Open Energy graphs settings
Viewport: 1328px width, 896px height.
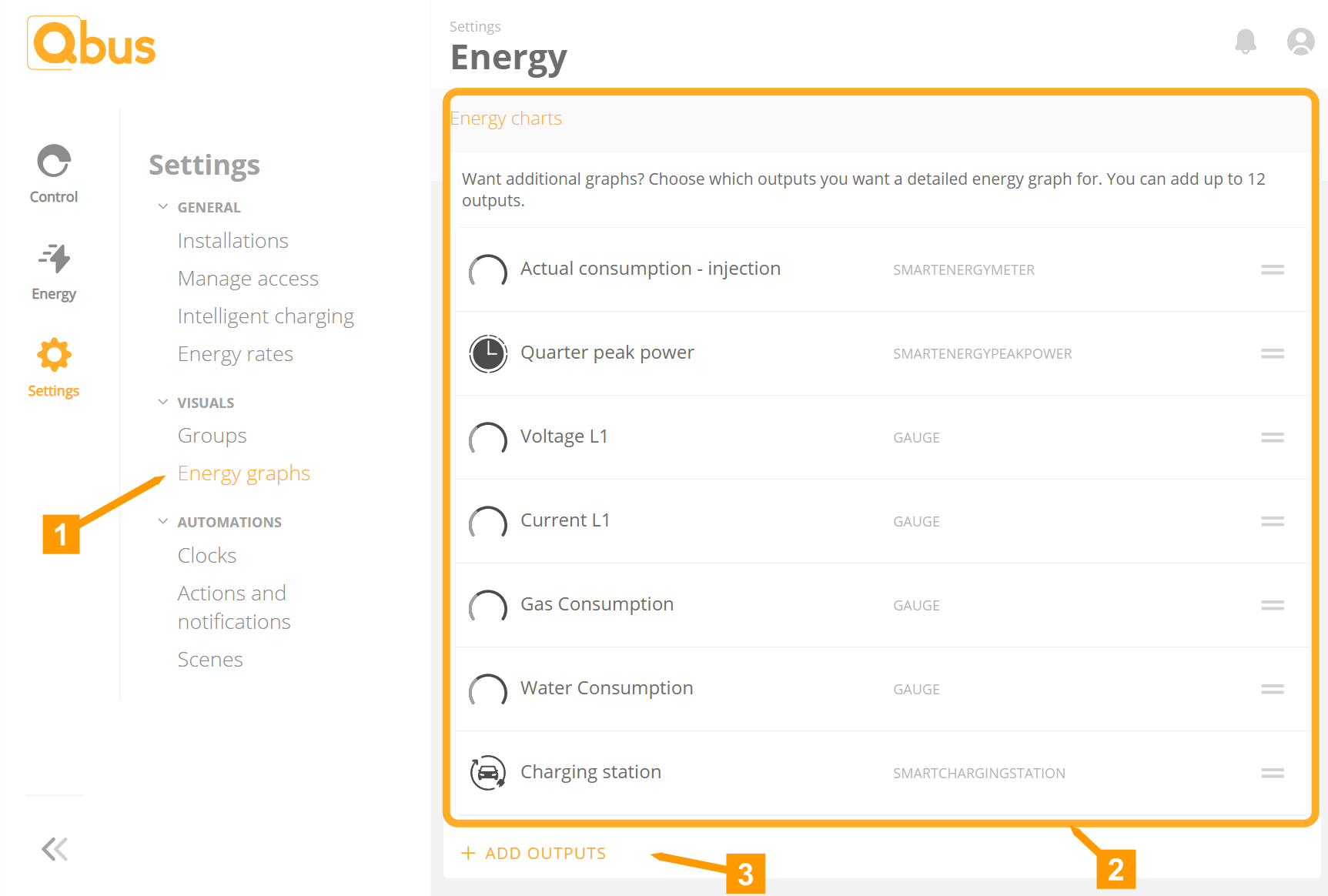pos(243,473)
